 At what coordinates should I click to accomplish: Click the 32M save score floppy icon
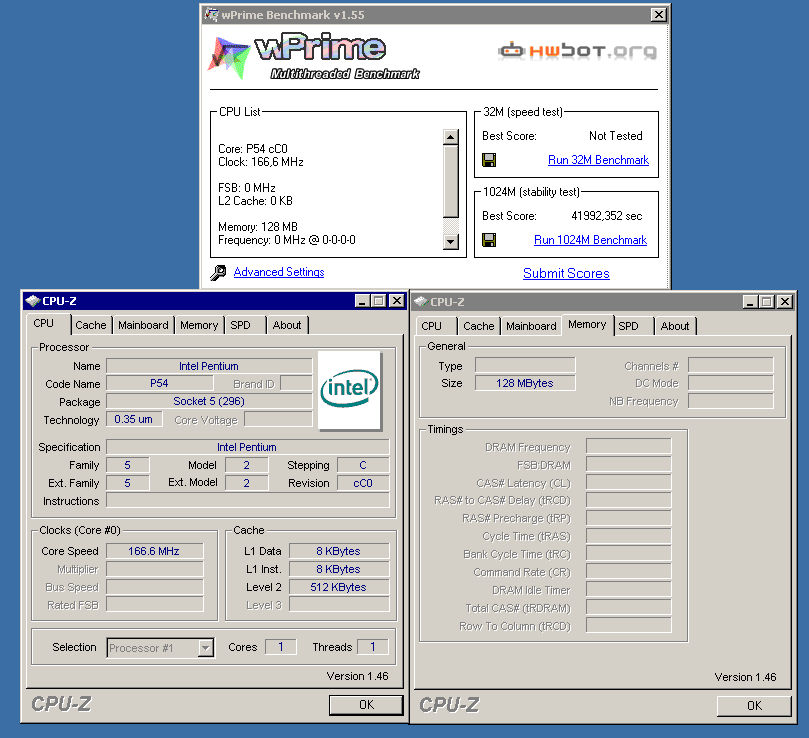[489, 160]
